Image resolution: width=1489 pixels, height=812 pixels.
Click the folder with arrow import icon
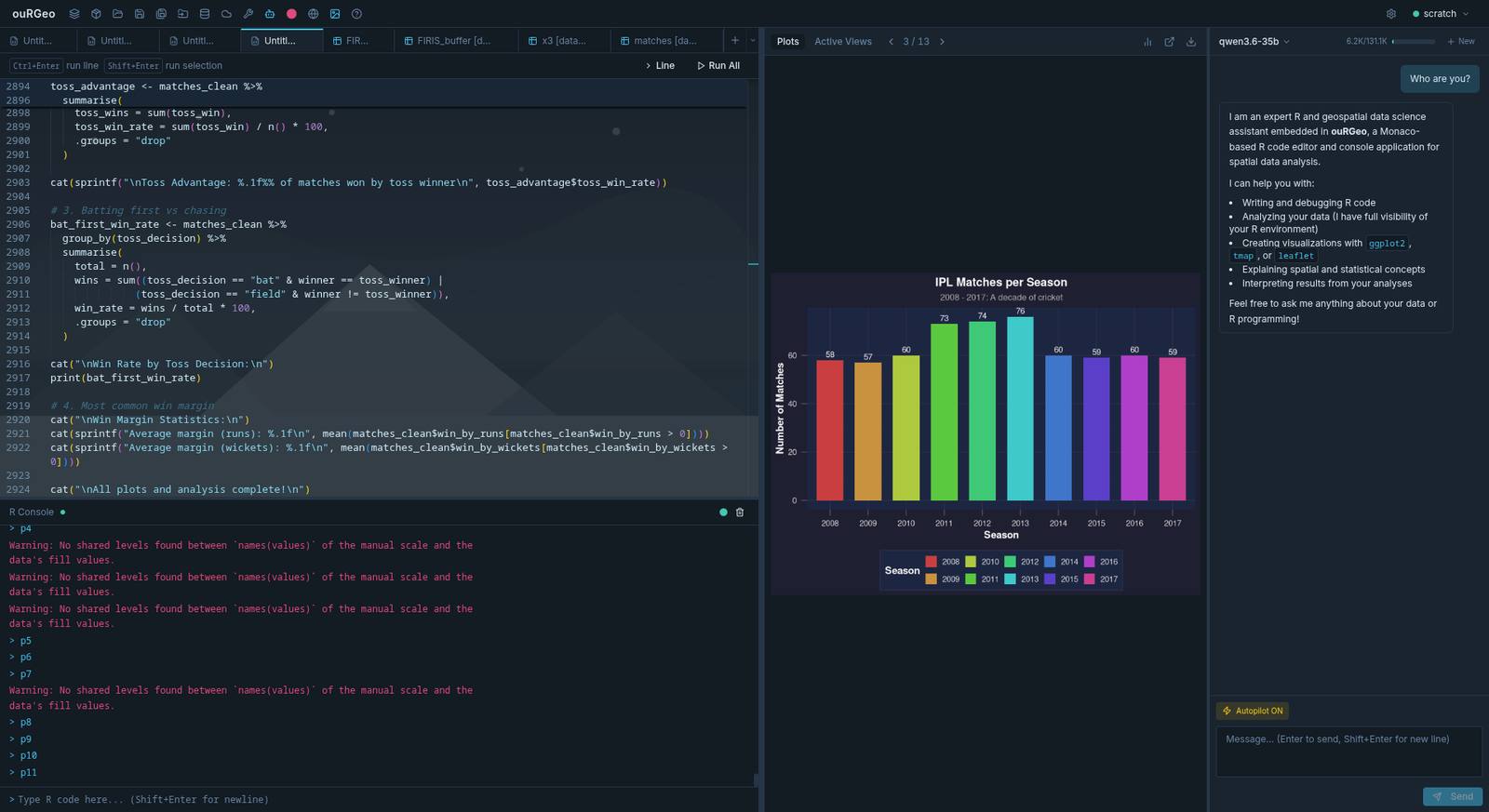[x=183, y=14]
